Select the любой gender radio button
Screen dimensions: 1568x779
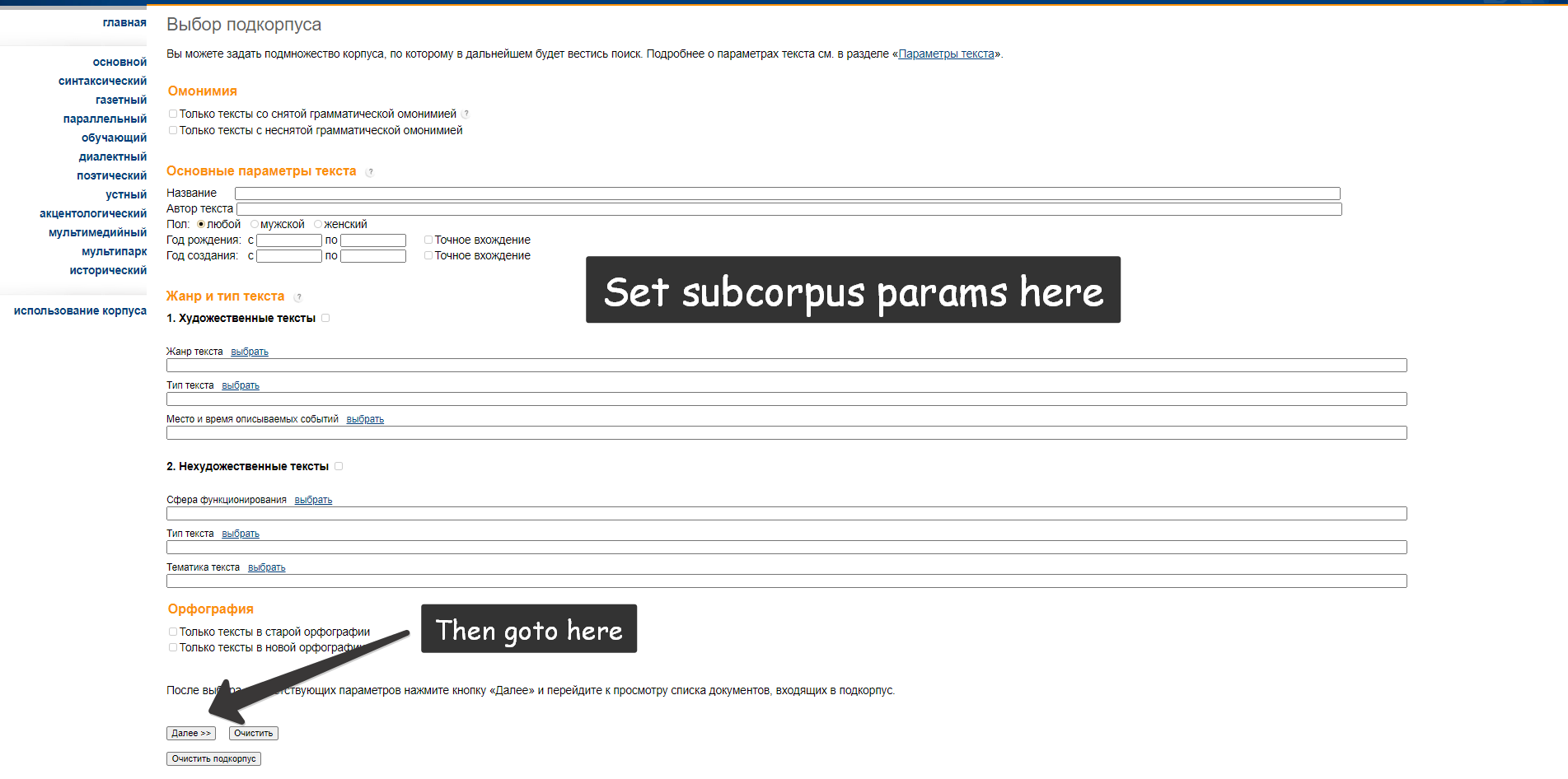[x=201, y=224]
